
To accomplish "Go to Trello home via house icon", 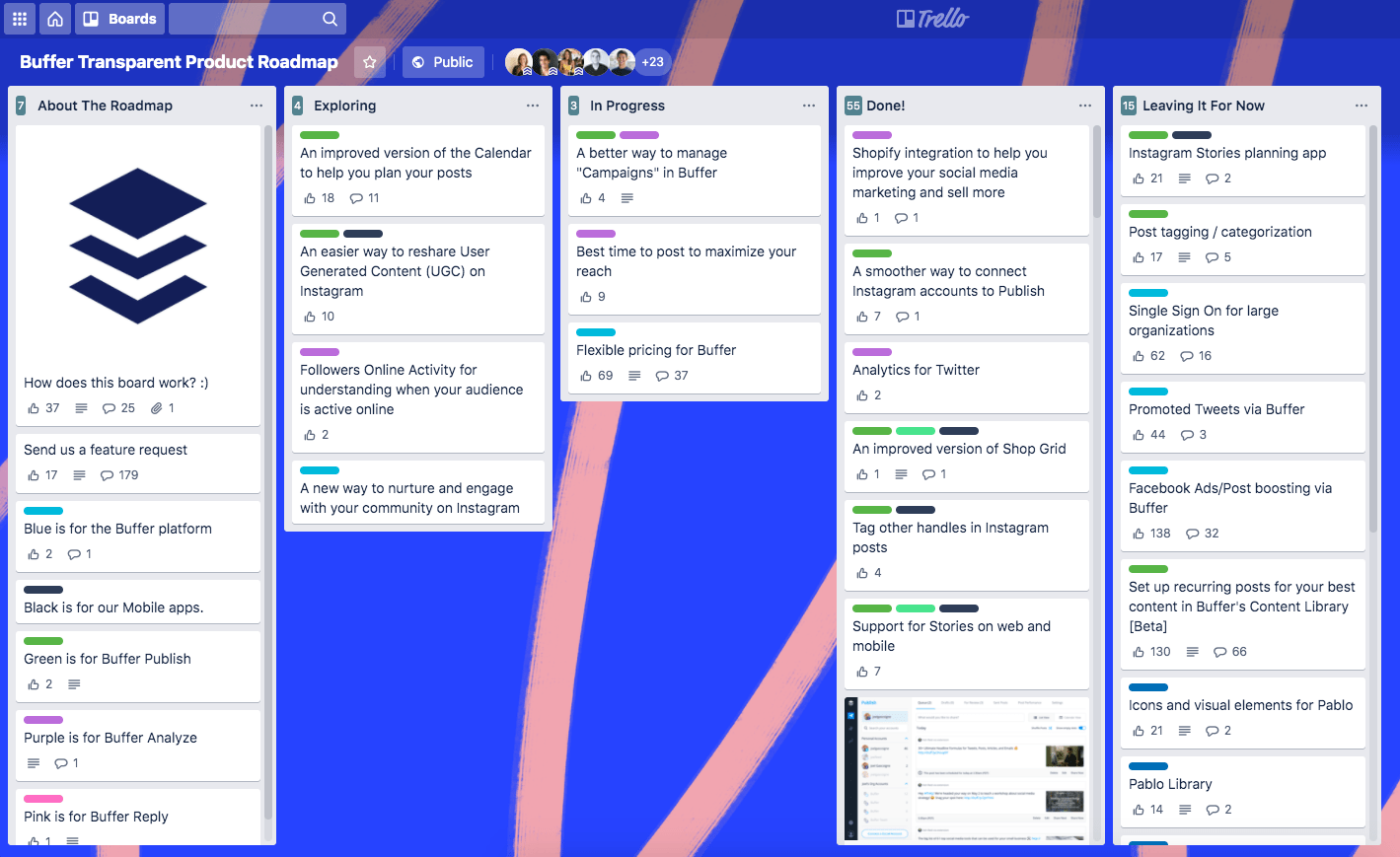I will [55, 19].
